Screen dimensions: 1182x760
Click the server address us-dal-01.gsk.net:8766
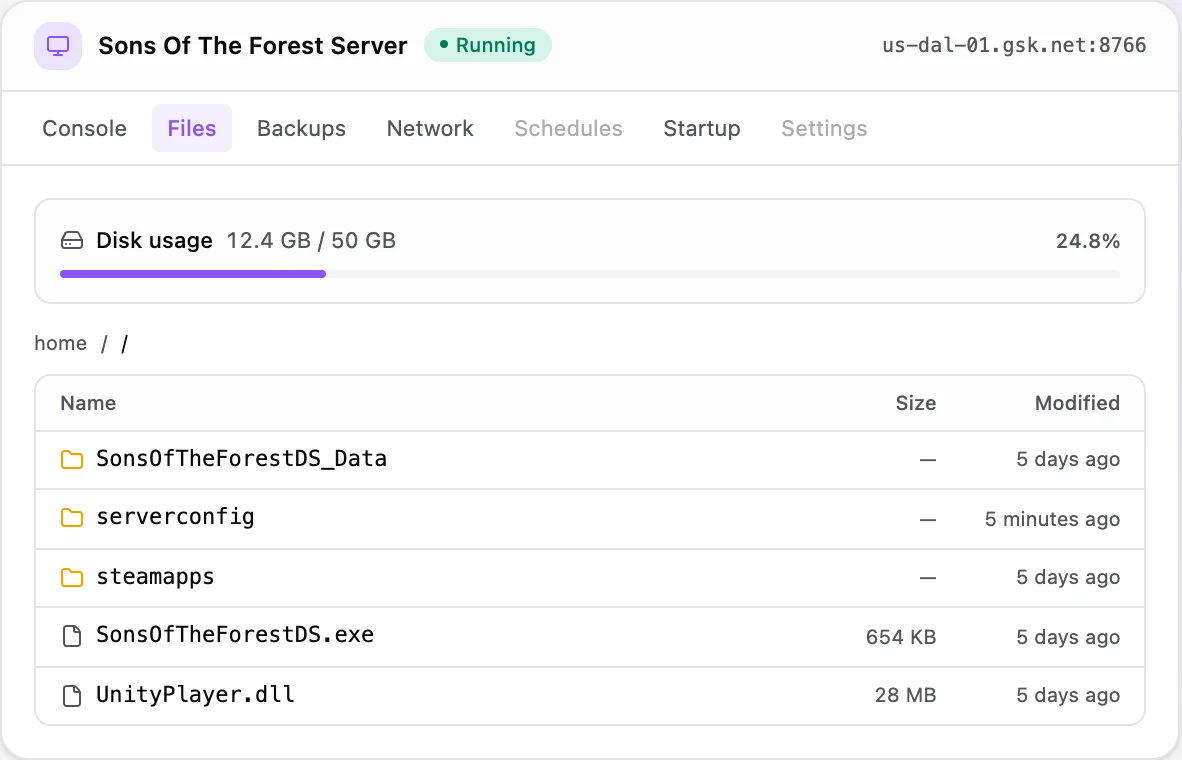click(1014, 45)
